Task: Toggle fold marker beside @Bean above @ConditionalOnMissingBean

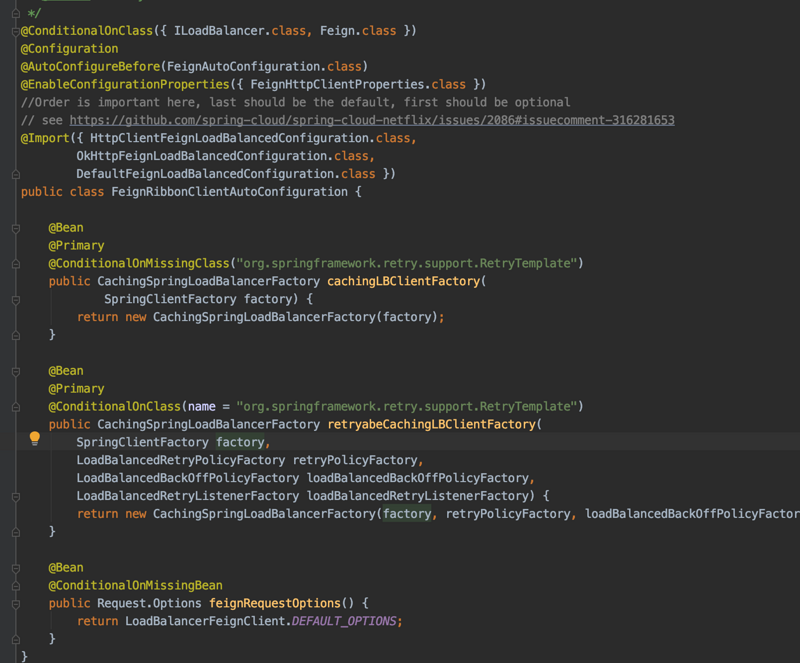Action: tap(16, 568)
